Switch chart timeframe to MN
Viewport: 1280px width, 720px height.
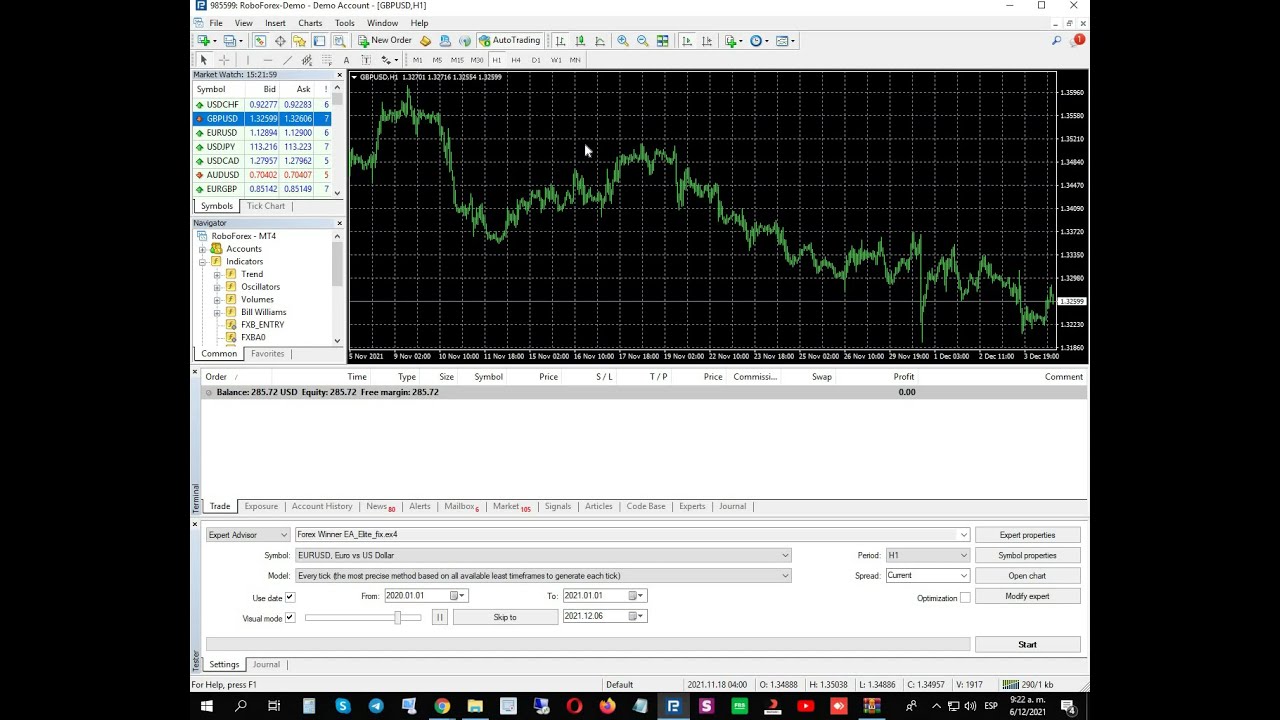tap(575, 60)
